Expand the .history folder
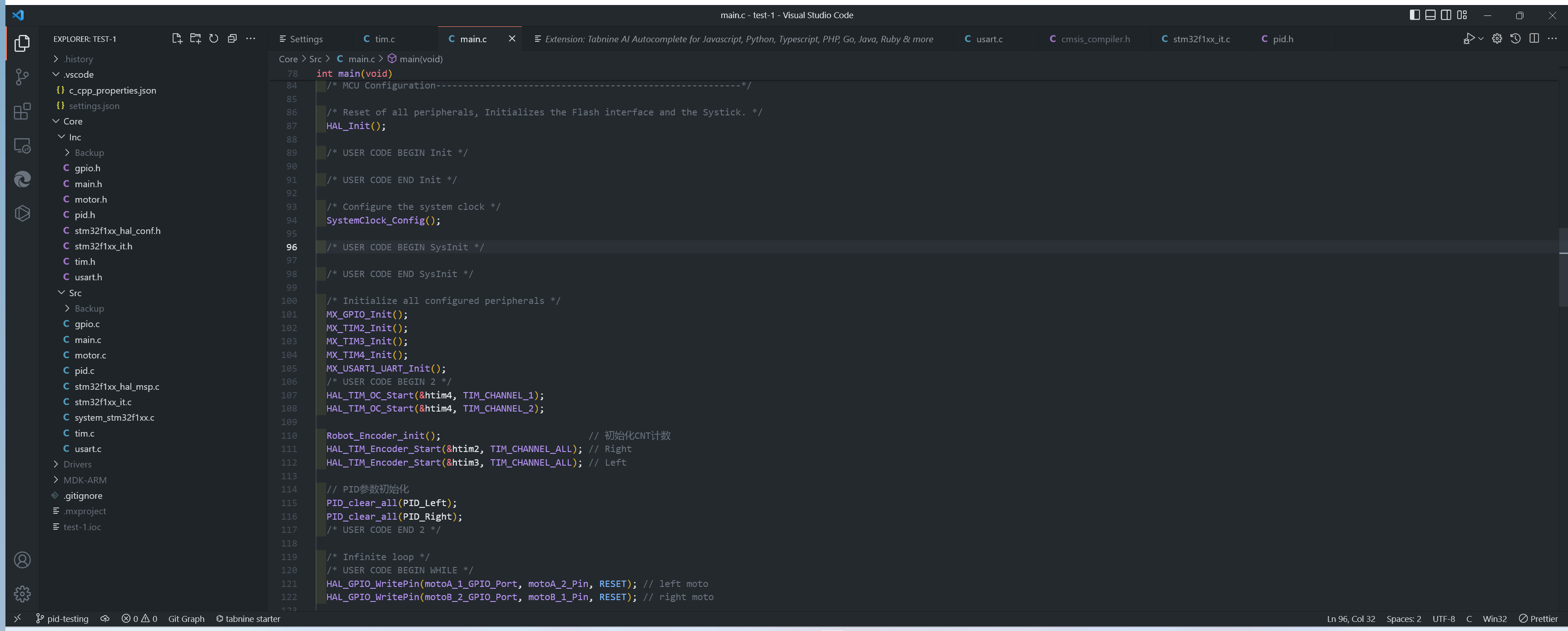 click(x=154, y=59)
